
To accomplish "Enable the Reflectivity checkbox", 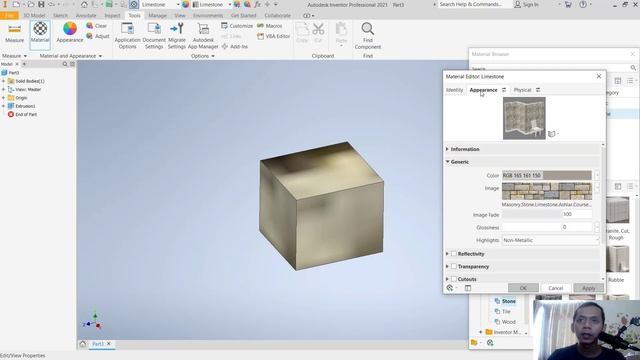I will click(x=453, y=254).
